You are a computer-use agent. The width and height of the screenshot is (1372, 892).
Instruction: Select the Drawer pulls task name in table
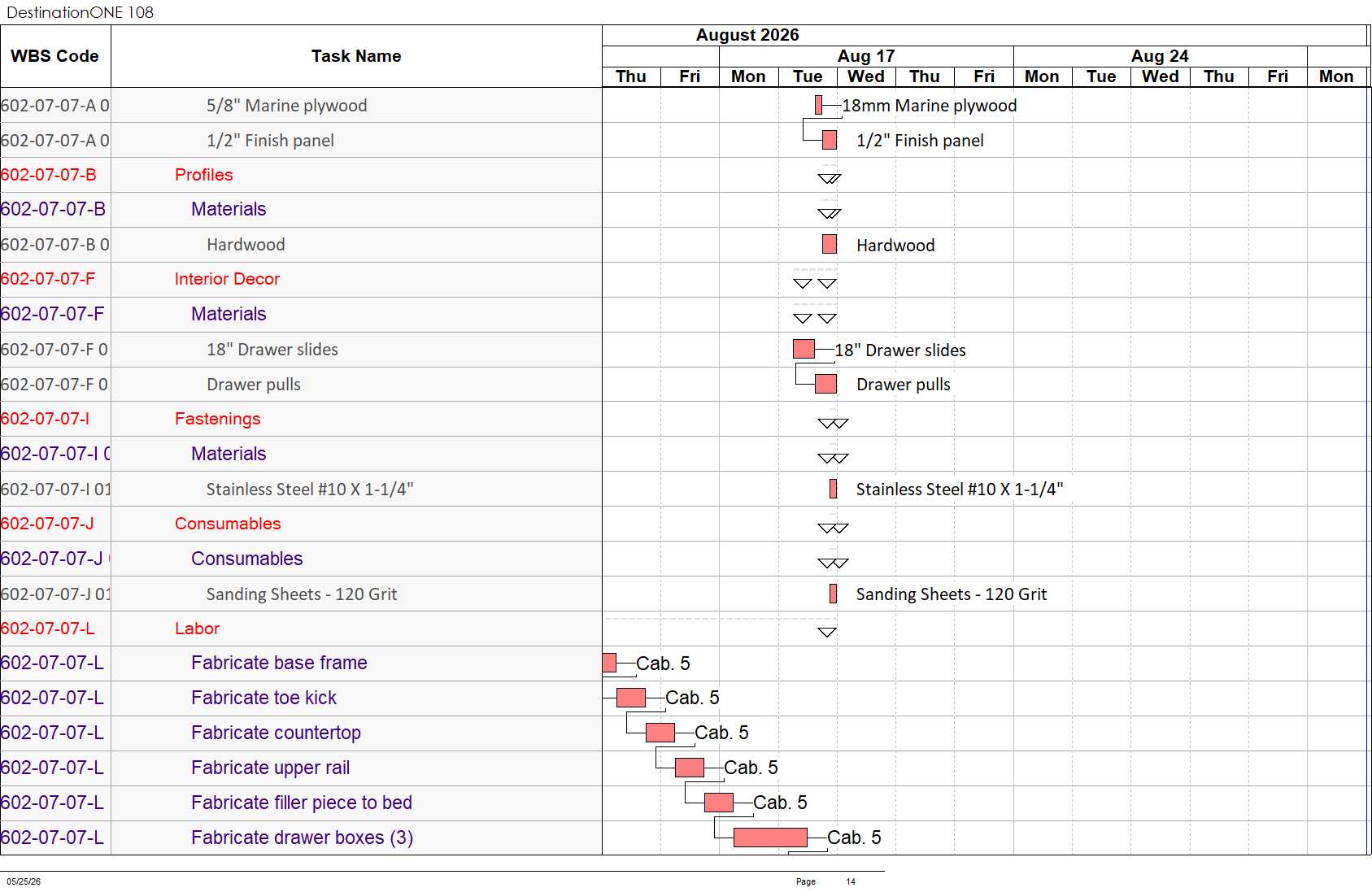[254, 385]
